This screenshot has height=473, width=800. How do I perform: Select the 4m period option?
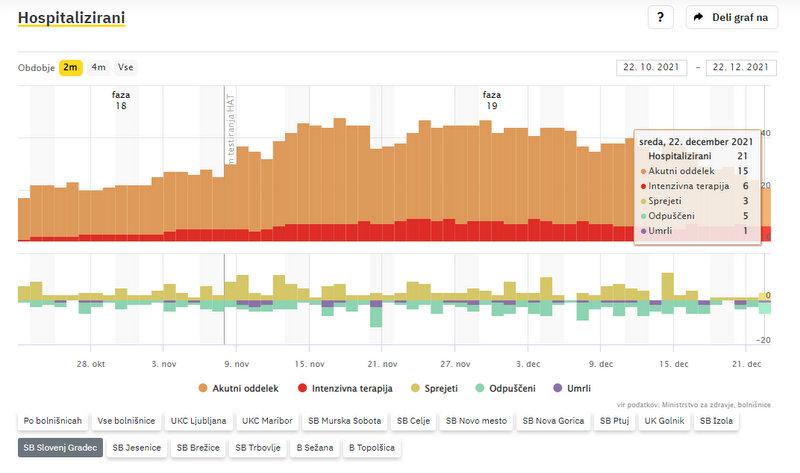click(98, 67)
